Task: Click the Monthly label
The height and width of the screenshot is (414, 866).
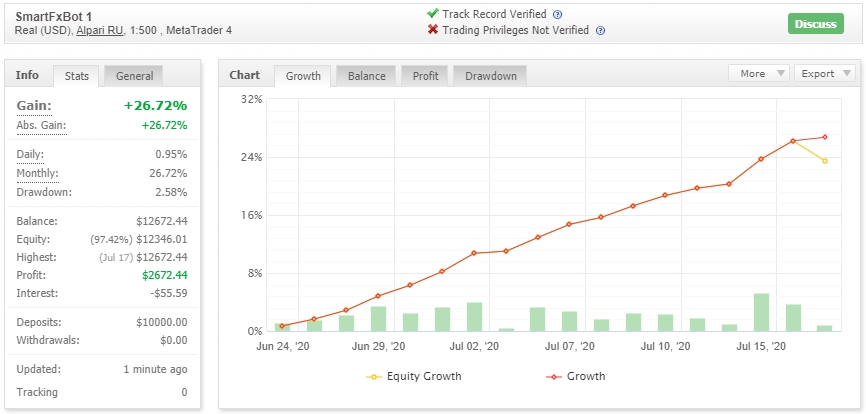Action: (38, 173)
